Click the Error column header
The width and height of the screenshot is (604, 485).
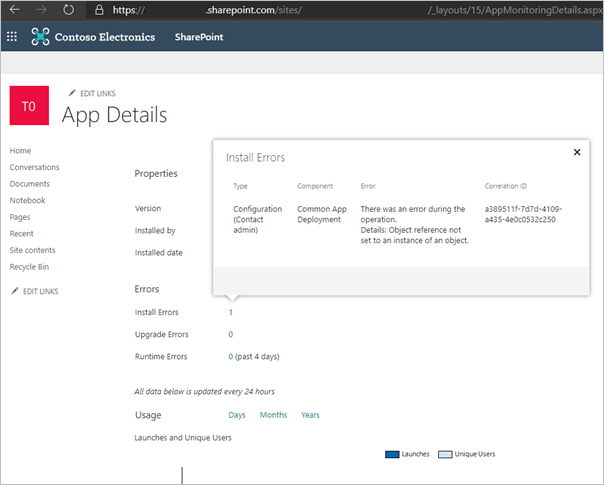pos(368,186)
